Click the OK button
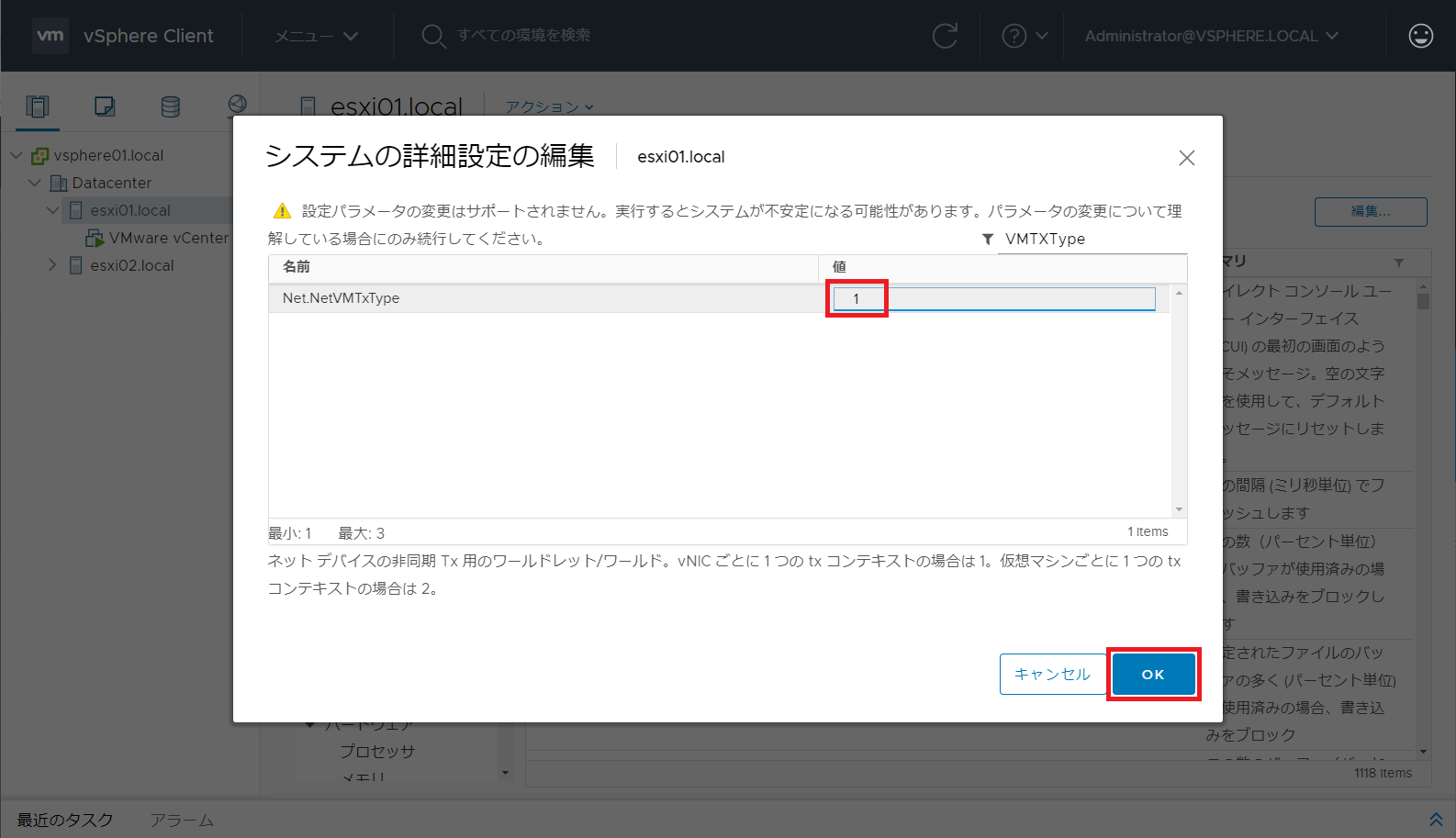This screenshot has height=838, width=1456. [x=1154, y=674]
